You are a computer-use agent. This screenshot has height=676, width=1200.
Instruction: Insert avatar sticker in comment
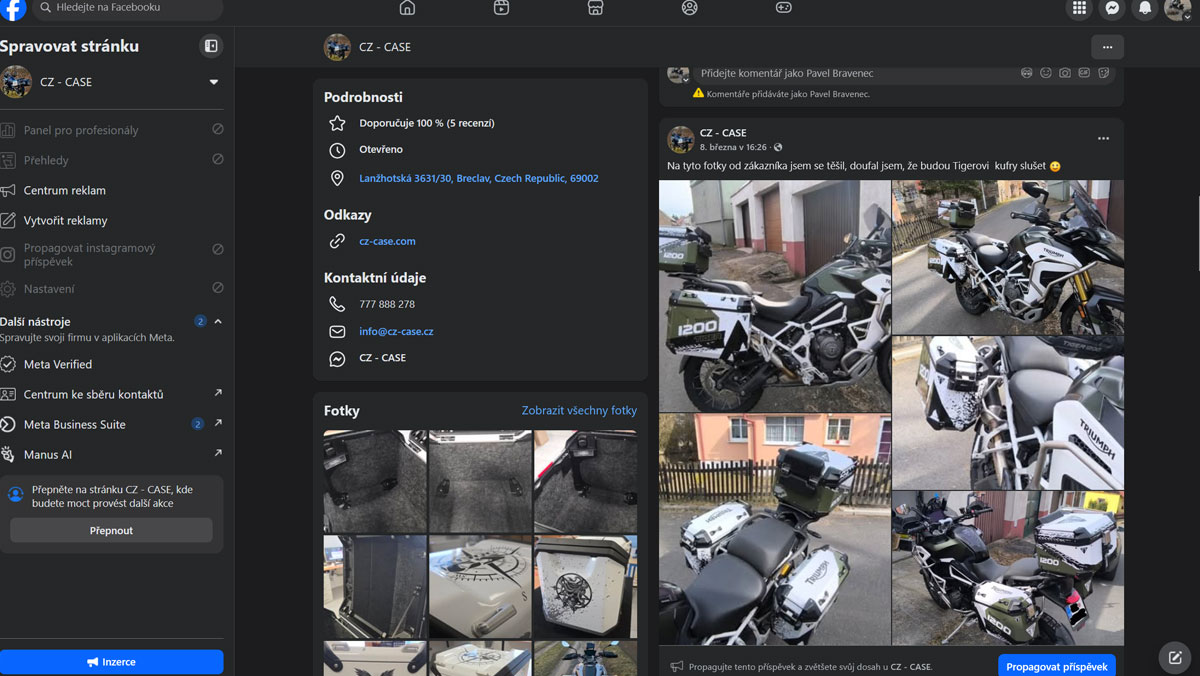[1026, 73]
